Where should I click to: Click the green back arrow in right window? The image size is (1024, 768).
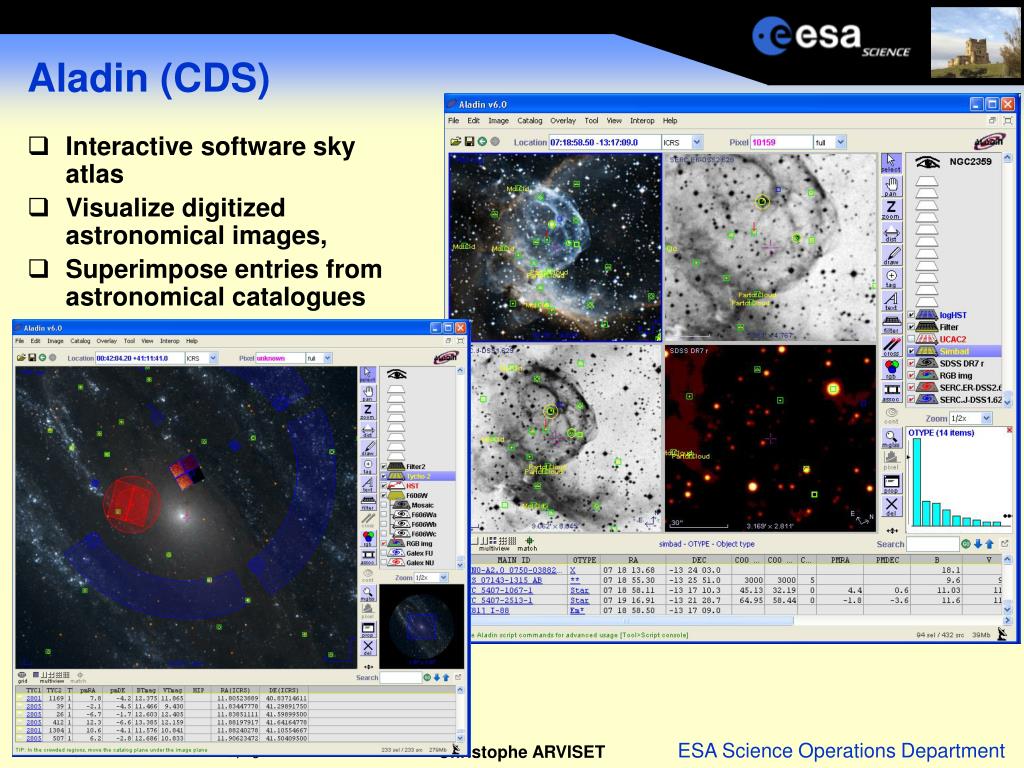(482, 142)
